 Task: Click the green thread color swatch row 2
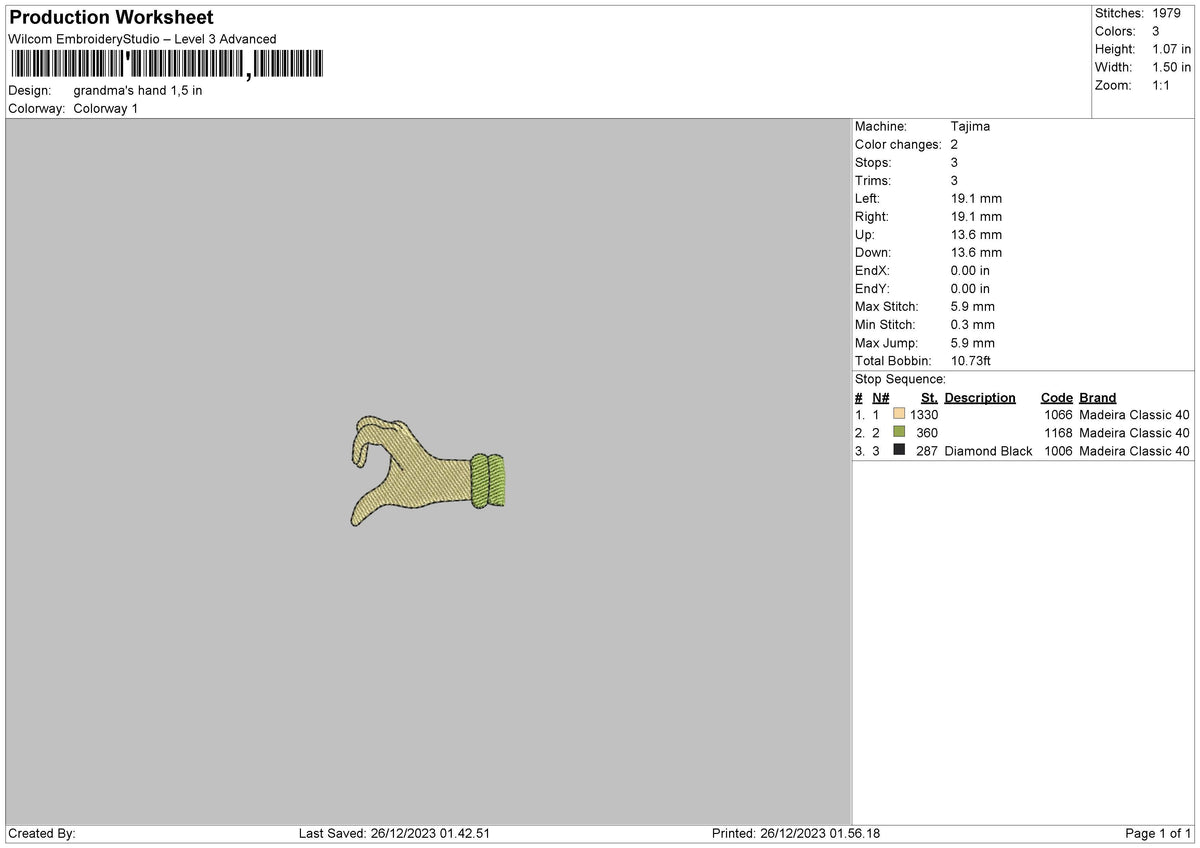pos(899,432)
